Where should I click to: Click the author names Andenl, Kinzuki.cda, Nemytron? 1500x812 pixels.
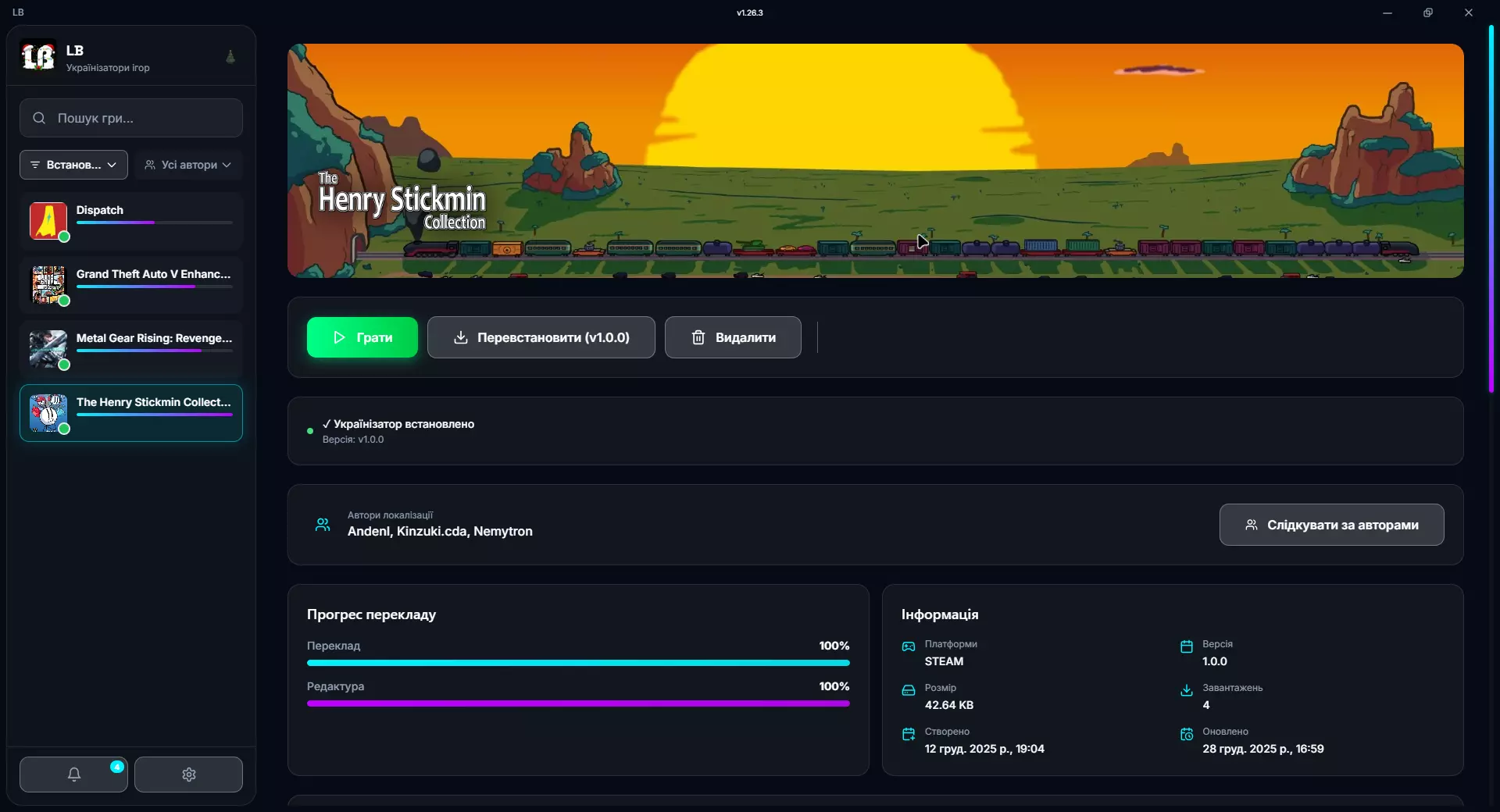tap(440, 532)
